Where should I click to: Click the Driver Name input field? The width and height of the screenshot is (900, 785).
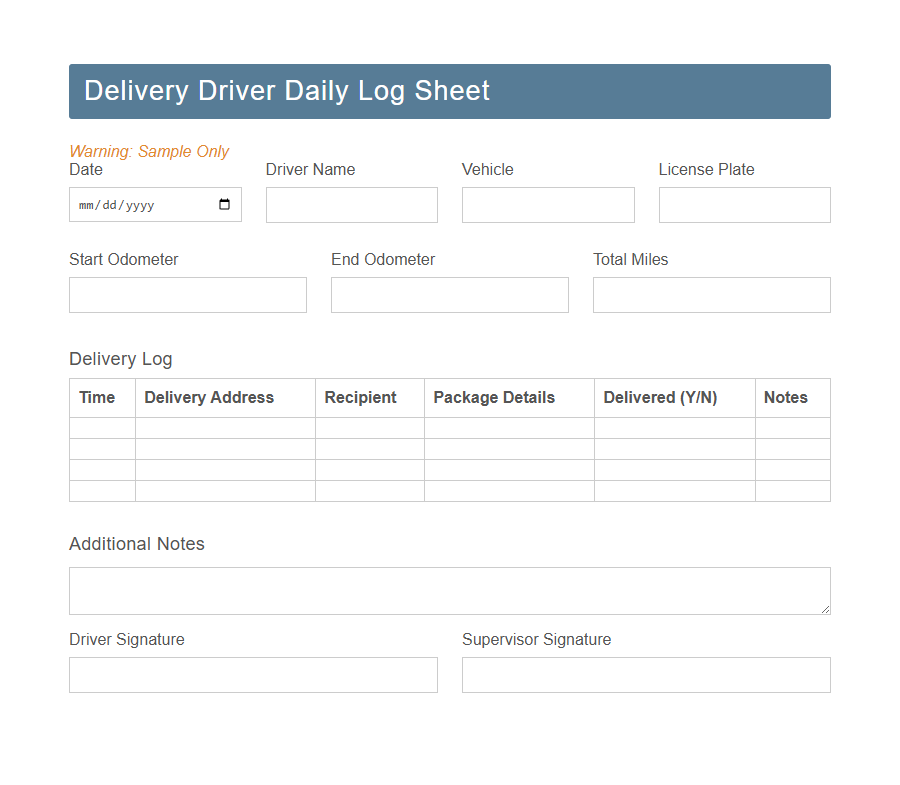click(x=351, y=204)
